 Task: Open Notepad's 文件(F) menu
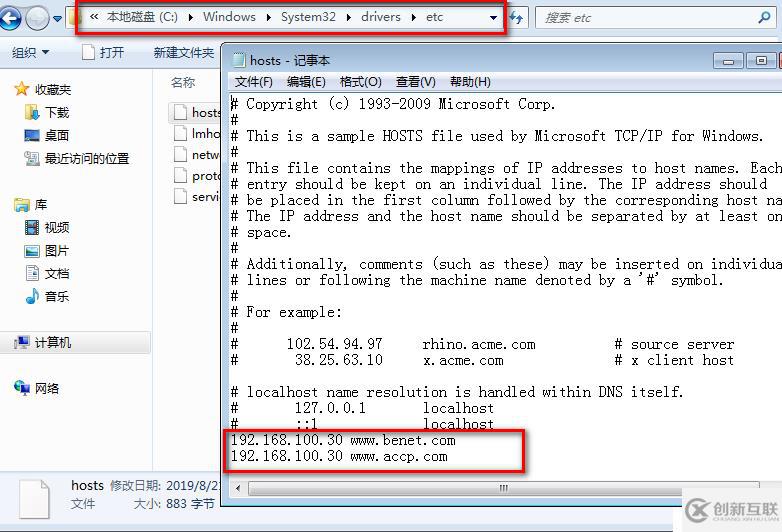pyautogui.click(x=254, y=82)
